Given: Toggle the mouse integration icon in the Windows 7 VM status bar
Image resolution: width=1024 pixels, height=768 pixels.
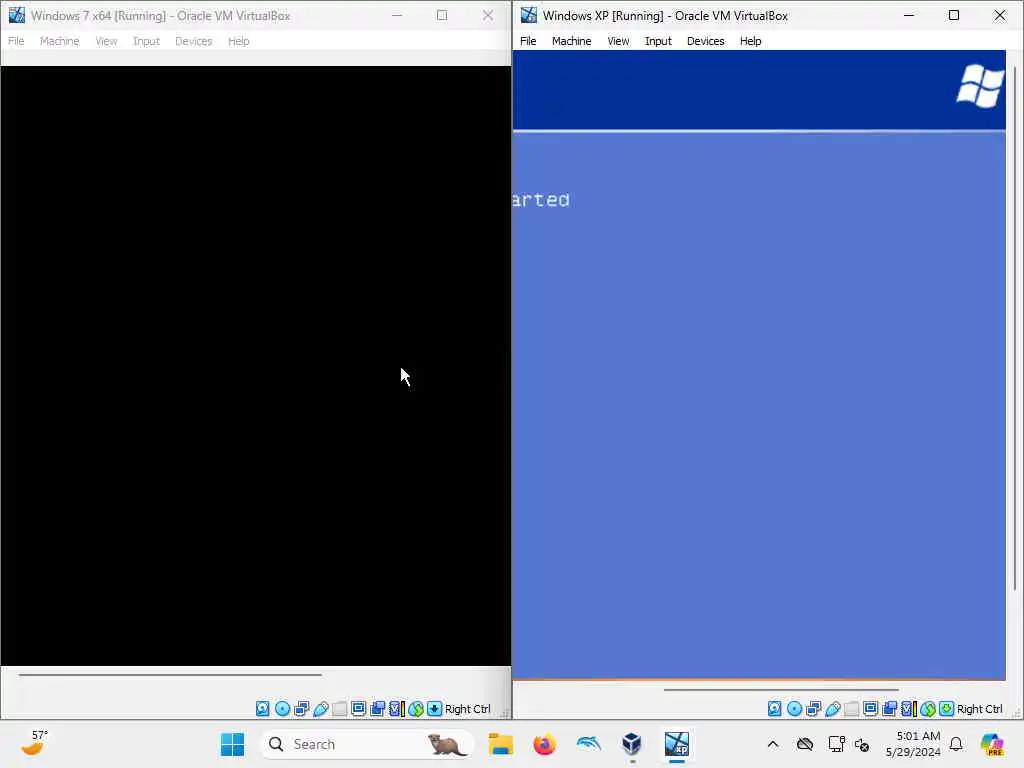Looking at the screenshot, I should pyautogui.click(x=416, y=709).
